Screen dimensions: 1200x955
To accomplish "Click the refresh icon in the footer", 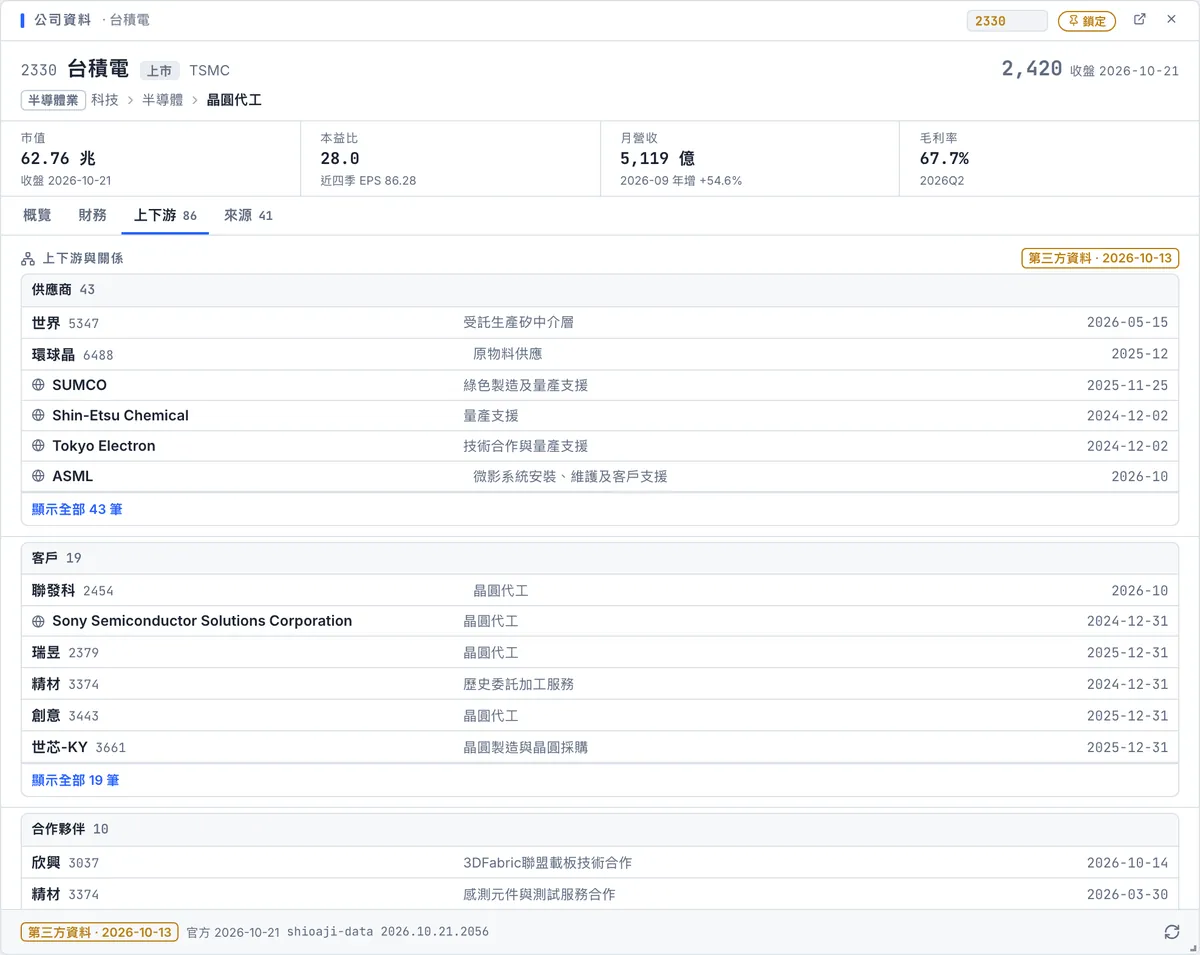I will coord(1171,932).
